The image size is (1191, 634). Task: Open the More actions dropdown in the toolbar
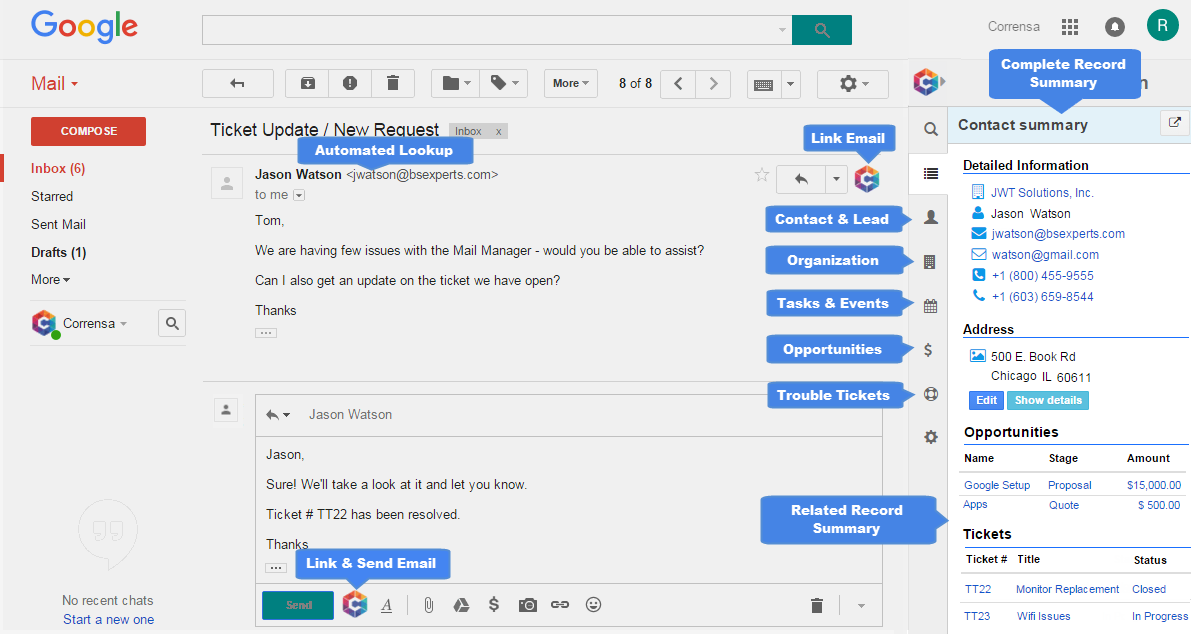[570, 84]
